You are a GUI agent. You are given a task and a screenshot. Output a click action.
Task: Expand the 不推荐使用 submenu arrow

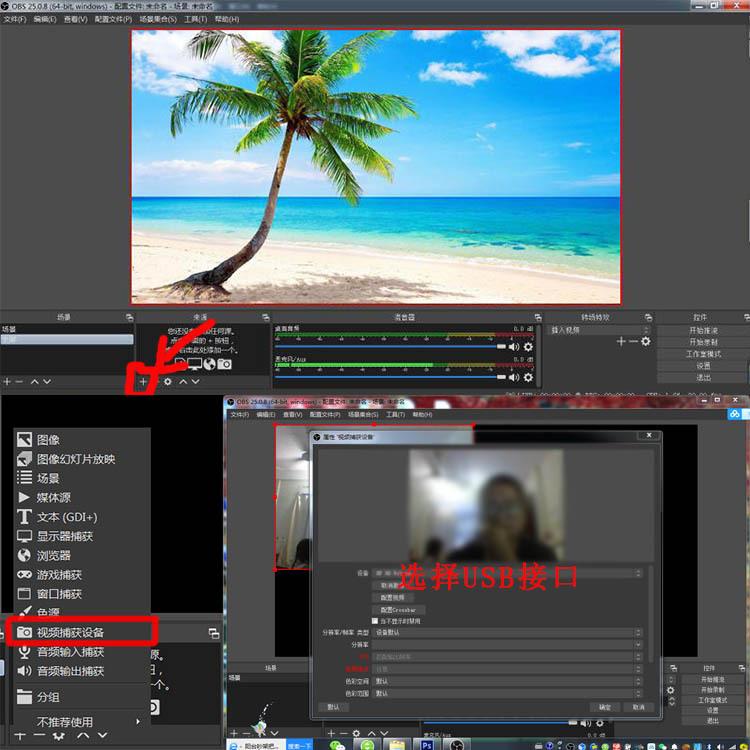pyautogui.click(x=138, y=721)
